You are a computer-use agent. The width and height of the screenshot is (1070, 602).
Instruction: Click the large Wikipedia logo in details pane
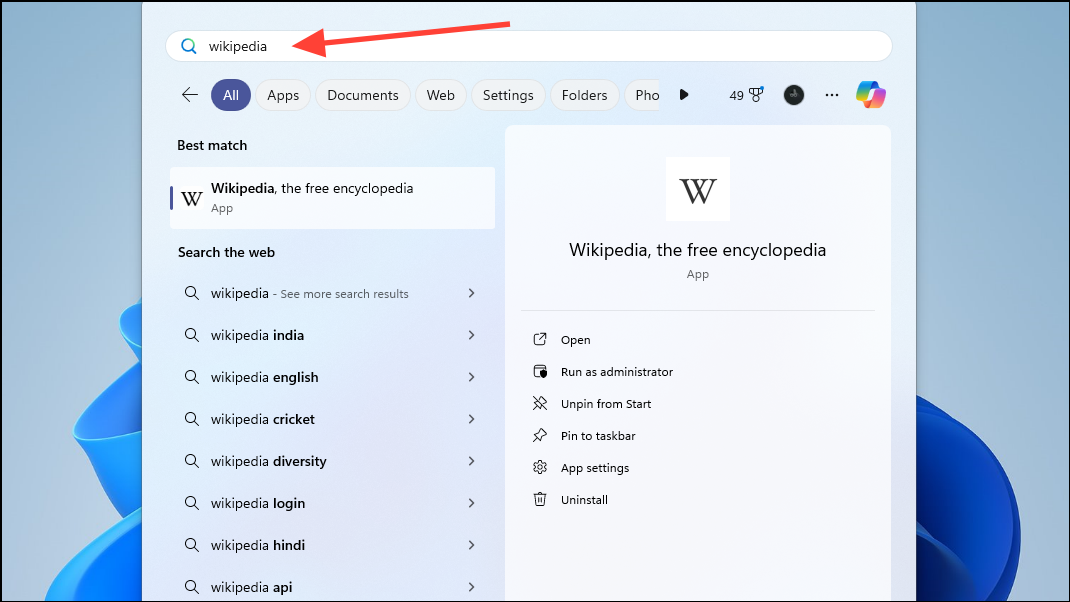(697, 189)
